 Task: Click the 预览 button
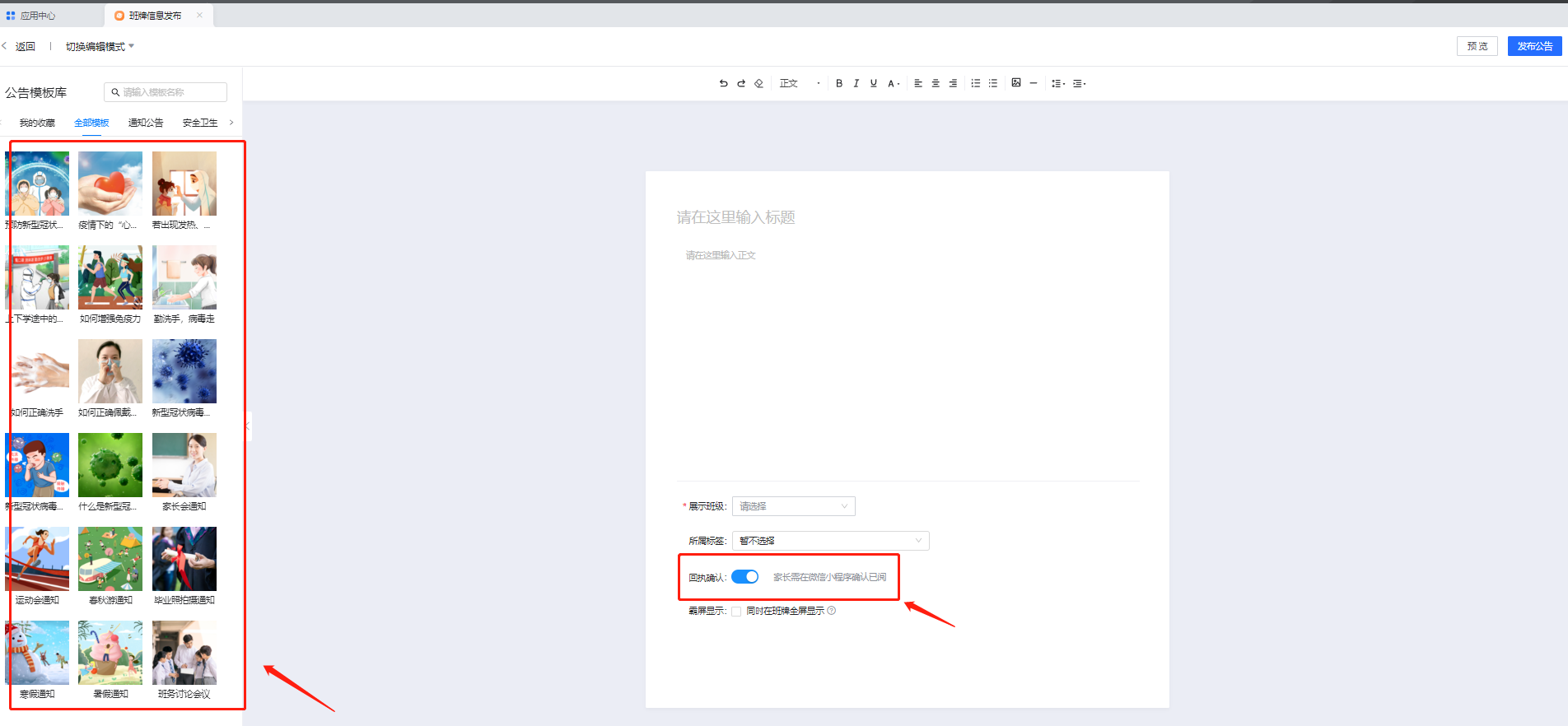pyautogui.click(x=1477, y=46)
